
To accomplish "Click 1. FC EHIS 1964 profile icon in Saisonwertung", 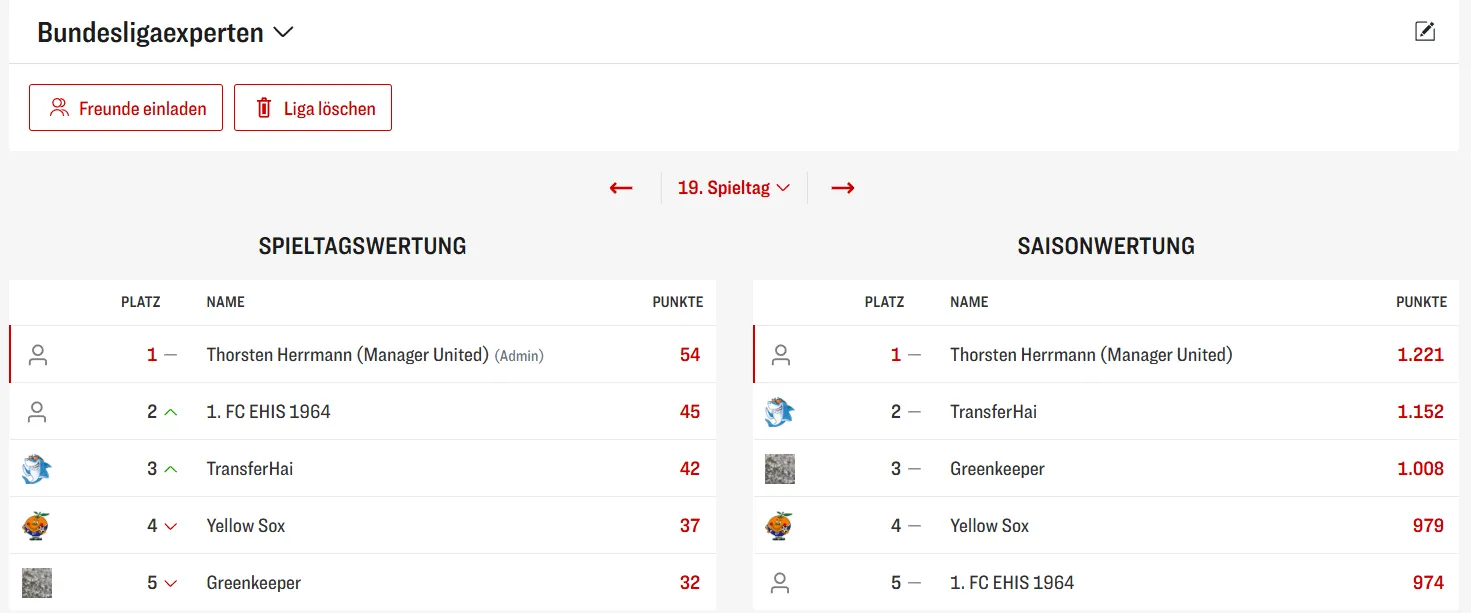I will [781, 582].
